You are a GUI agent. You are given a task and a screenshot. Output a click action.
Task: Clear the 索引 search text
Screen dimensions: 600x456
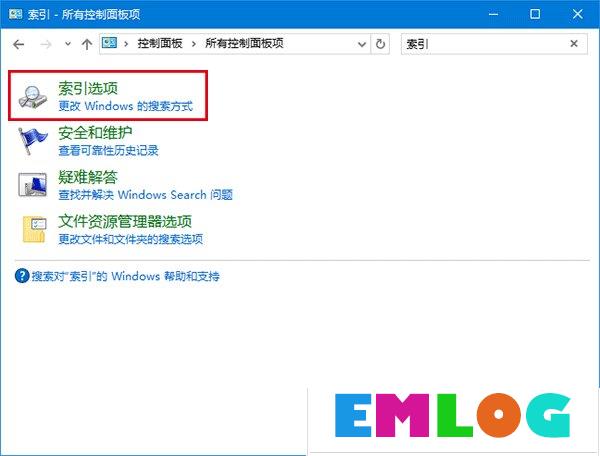[x=574, y=44]
